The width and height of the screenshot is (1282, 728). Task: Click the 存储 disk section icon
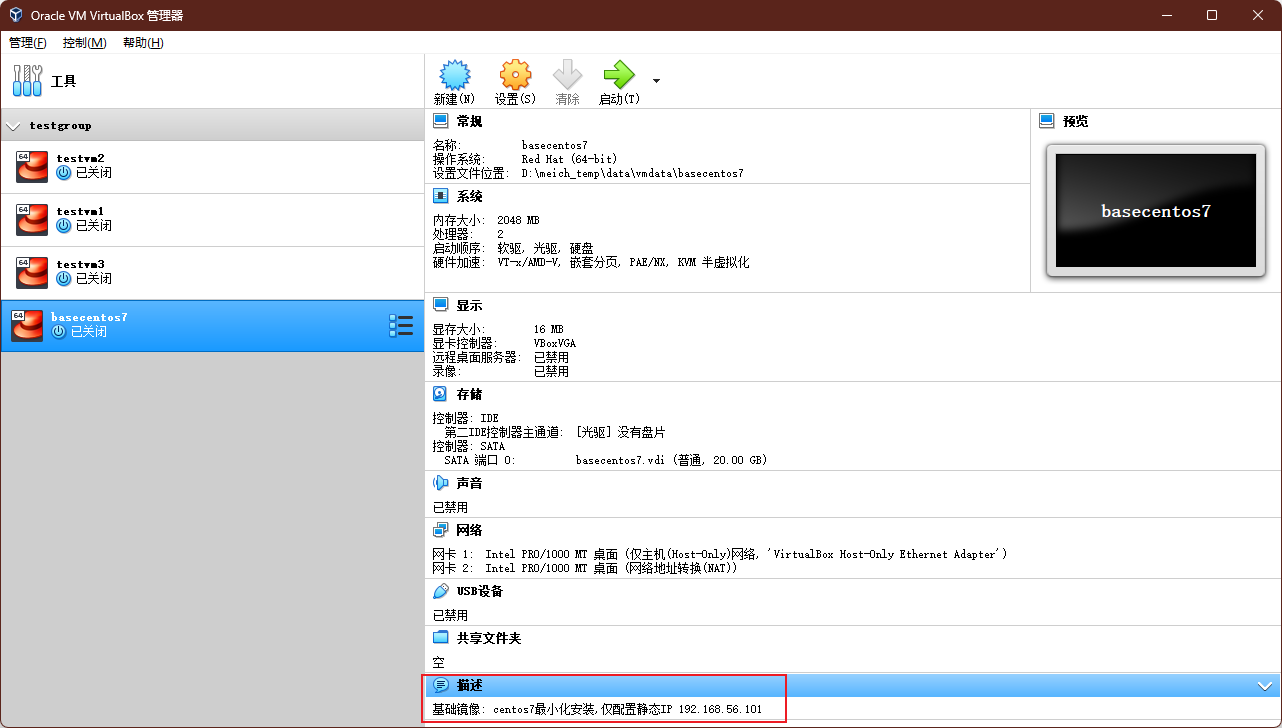coord(440,394)
